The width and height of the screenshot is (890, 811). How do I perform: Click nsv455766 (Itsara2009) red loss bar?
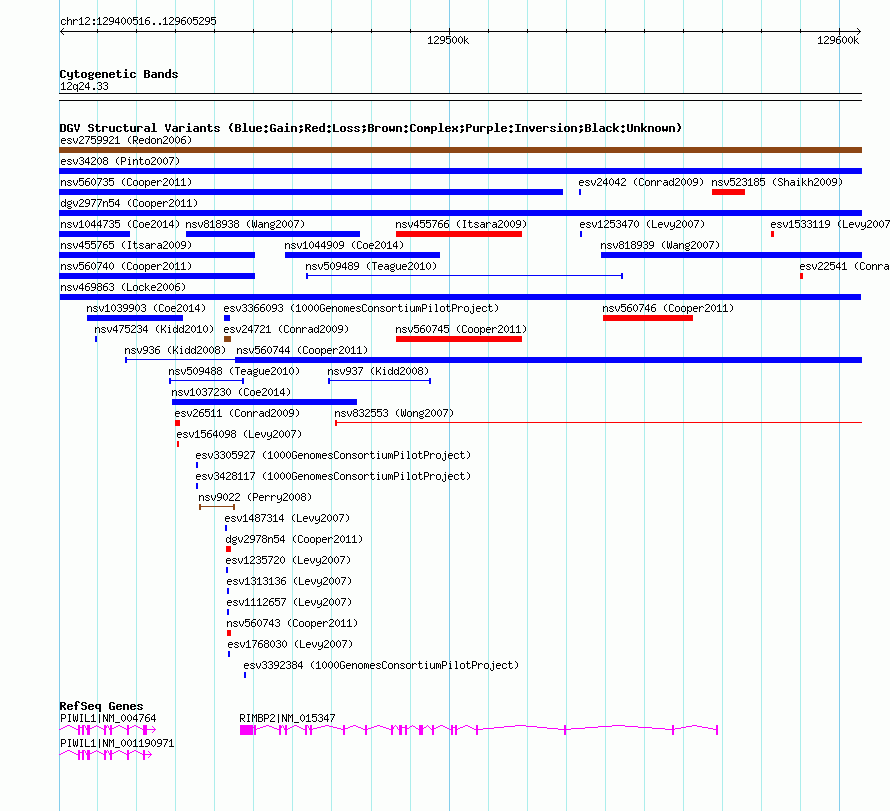point(459,234)
